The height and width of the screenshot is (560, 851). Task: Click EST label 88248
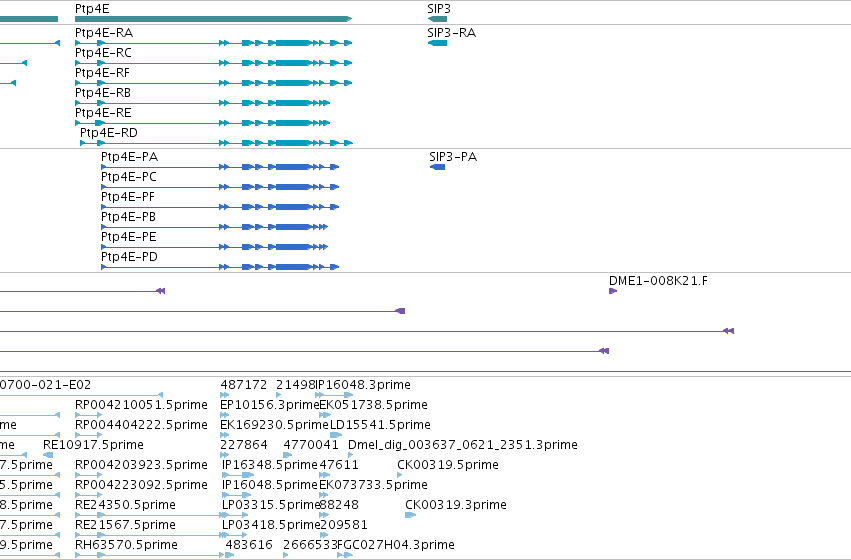pos(339,505)
